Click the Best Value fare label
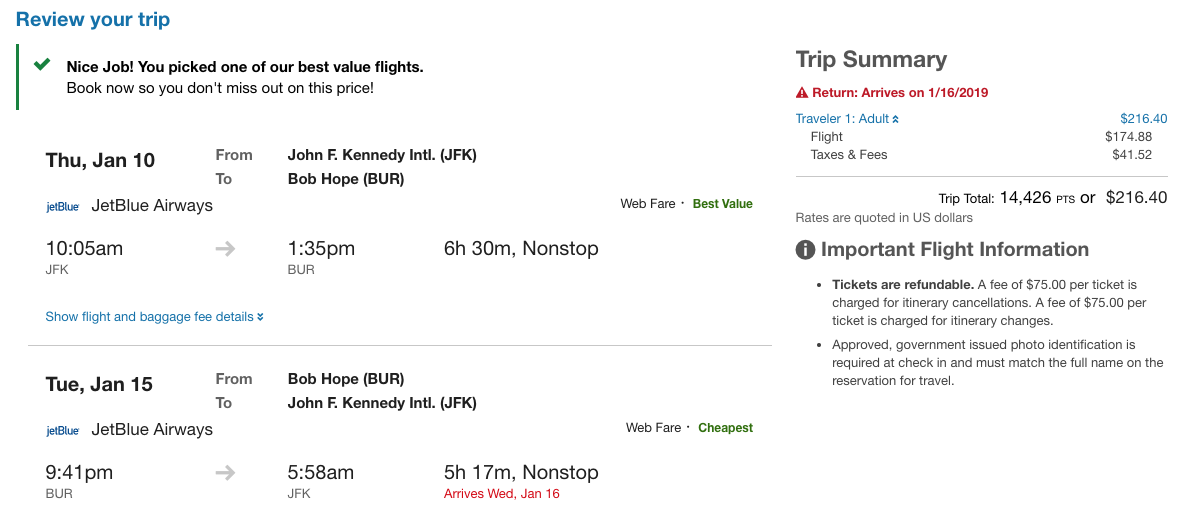The height and width of the screenshot is (527, 1196). coord(722,204)
